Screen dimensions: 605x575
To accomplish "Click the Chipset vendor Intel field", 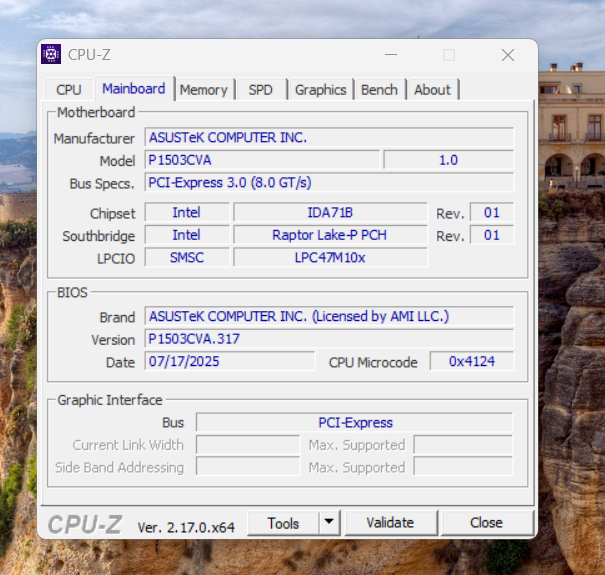I will (187, 212).
